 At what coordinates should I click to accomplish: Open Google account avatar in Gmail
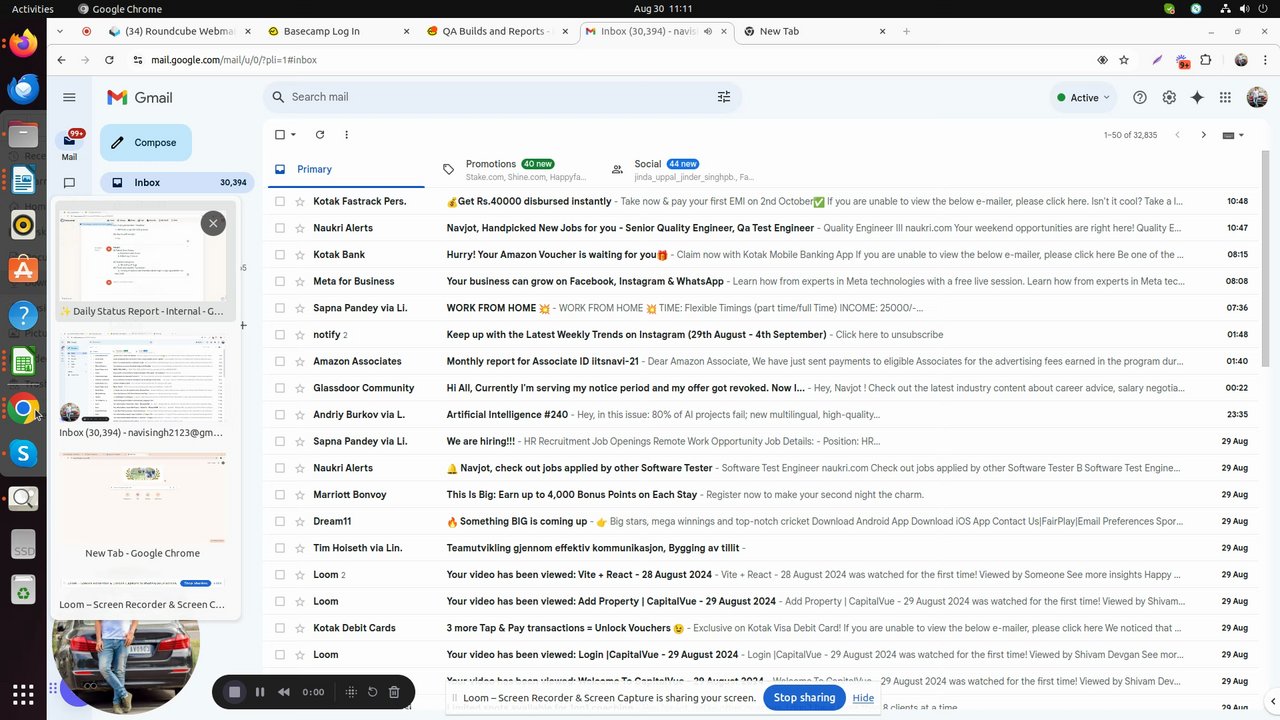1257,97
